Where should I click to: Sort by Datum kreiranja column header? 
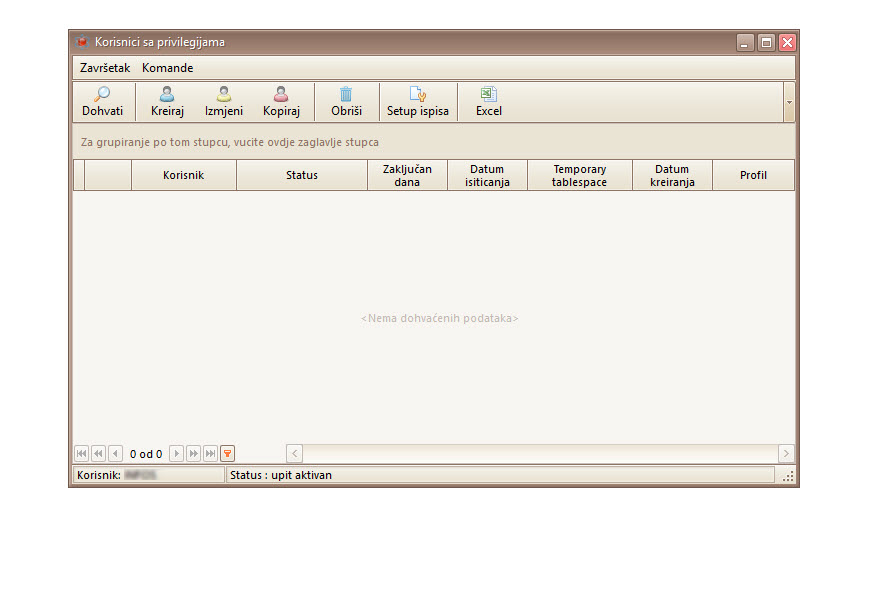pyautogui.click(x=672, y=175)
